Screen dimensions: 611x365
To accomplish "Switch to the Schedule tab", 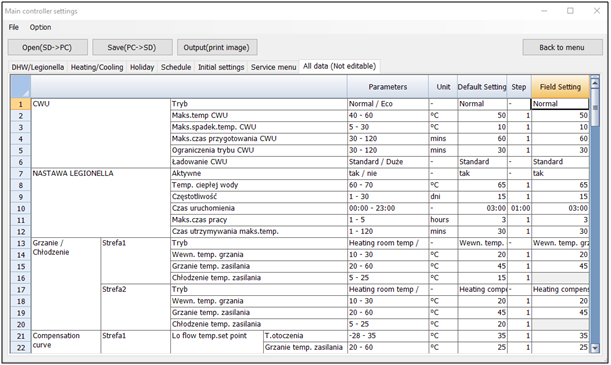I will click(176, 67).
